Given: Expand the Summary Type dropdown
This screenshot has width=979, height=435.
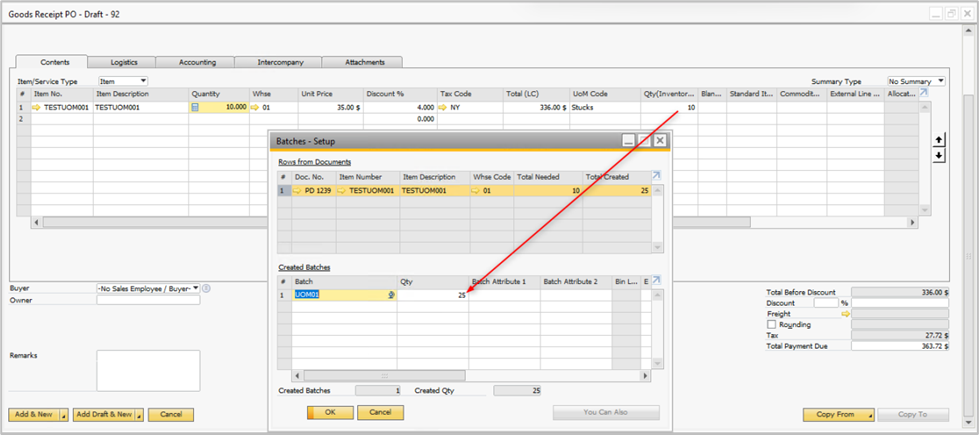Looking at the screenshot, I should 915,81.
